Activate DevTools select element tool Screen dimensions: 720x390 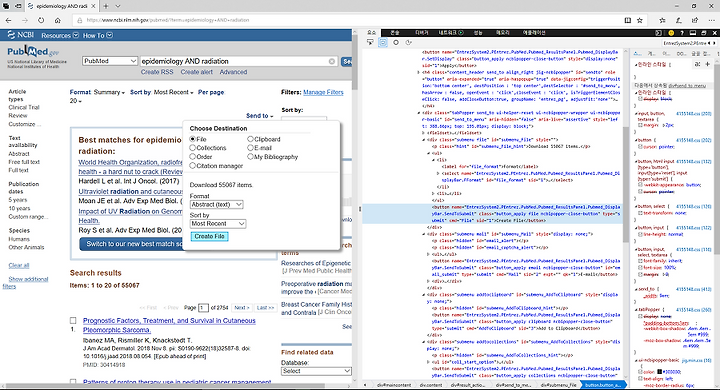(370, 42)
